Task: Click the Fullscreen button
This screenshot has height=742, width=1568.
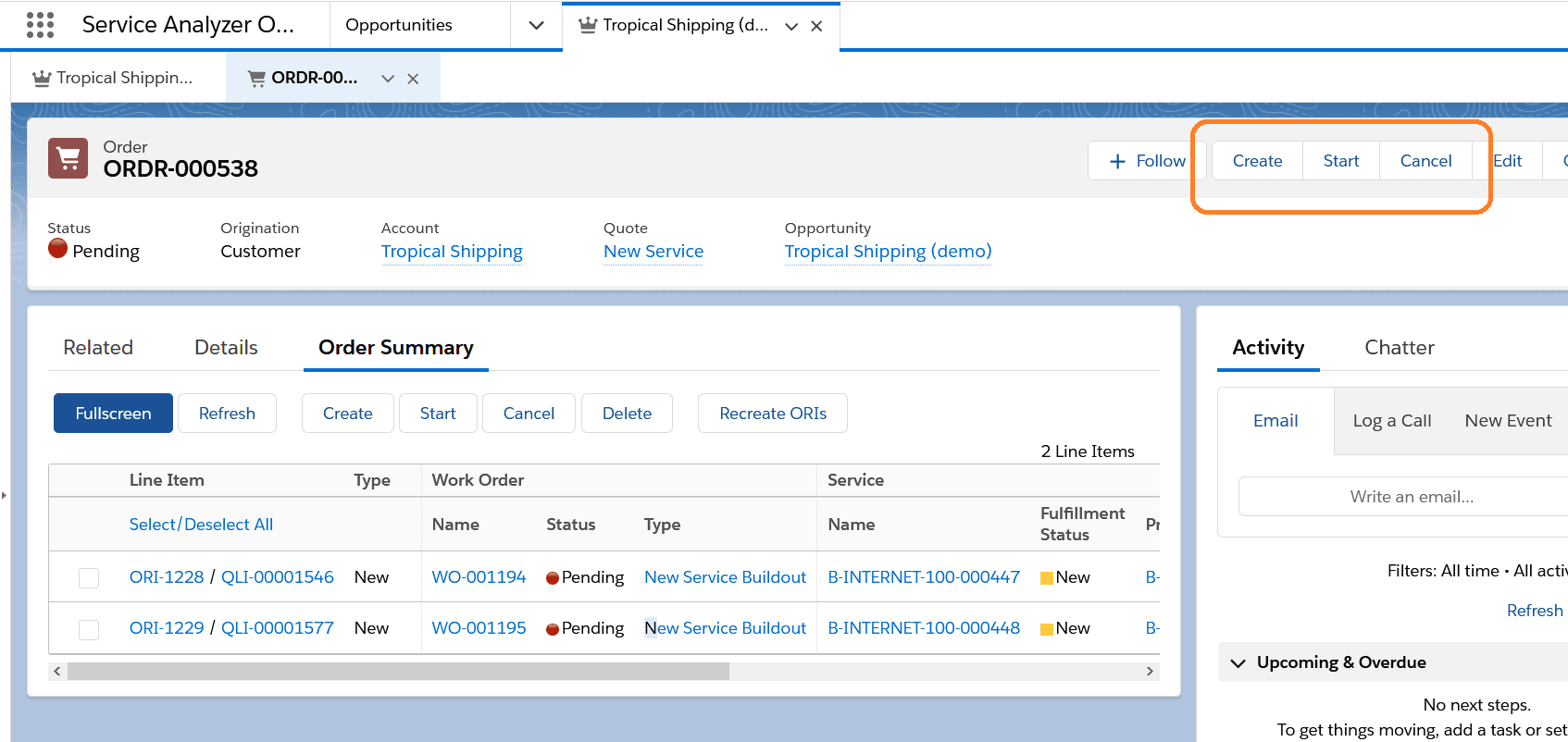Action: pyautogui.click(x=113, y=414)
